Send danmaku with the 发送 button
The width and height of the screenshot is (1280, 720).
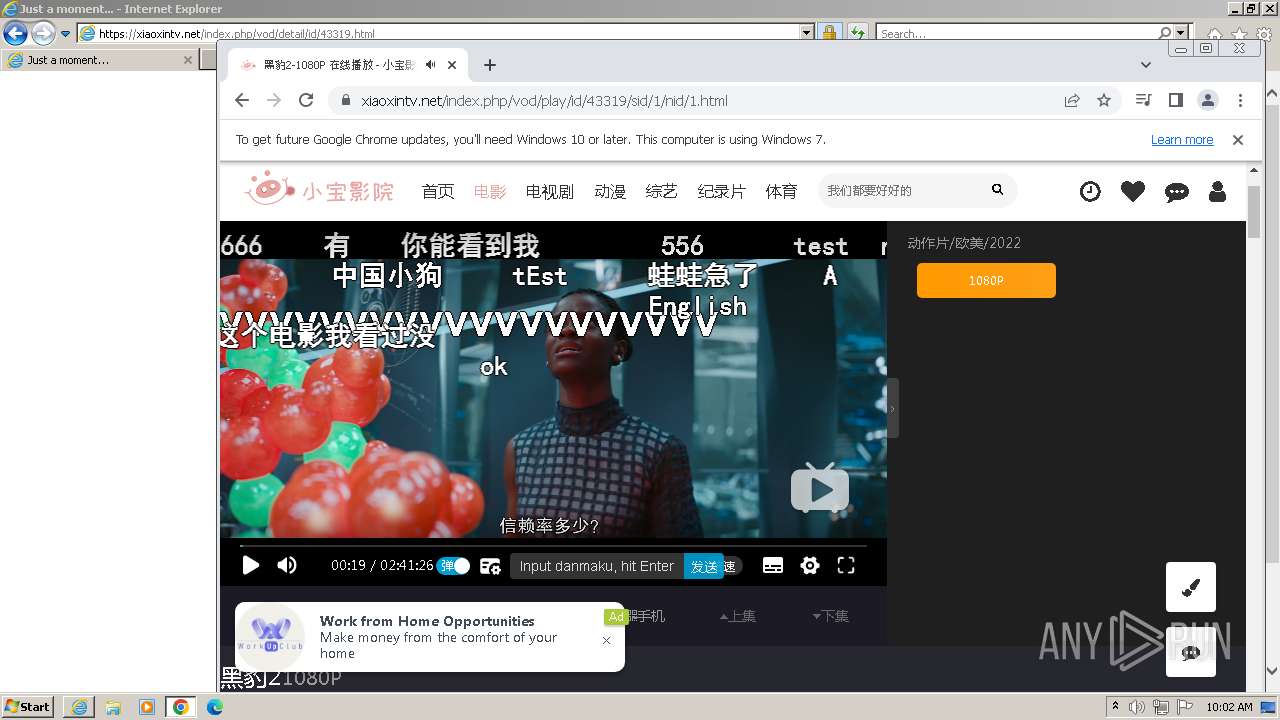pos(704,566)
